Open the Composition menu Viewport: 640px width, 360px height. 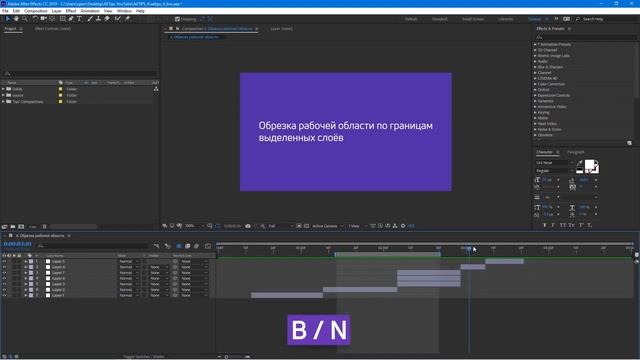click(x=36, y=11)
